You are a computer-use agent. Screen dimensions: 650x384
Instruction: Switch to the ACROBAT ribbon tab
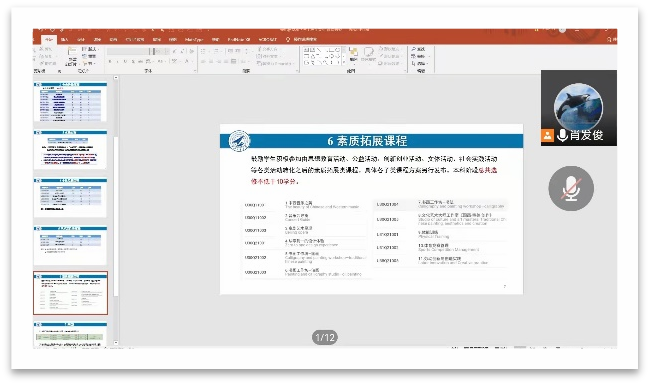click(x=267, y=39)
